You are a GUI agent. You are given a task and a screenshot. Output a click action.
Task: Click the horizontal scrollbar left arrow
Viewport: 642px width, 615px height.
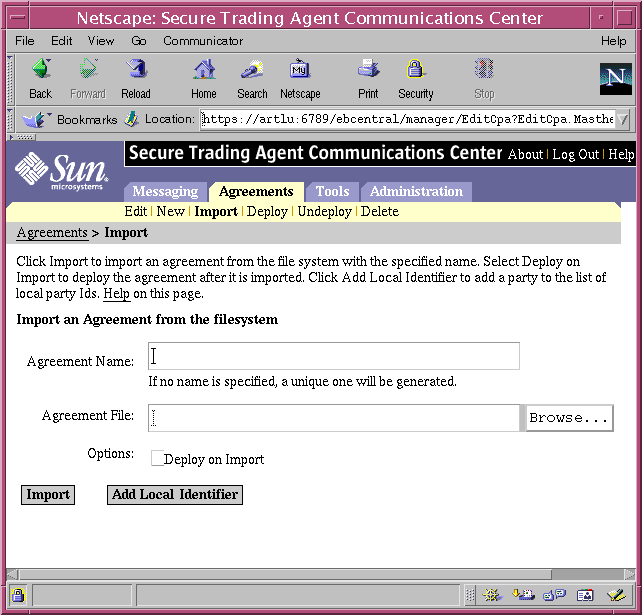(12, 574)
